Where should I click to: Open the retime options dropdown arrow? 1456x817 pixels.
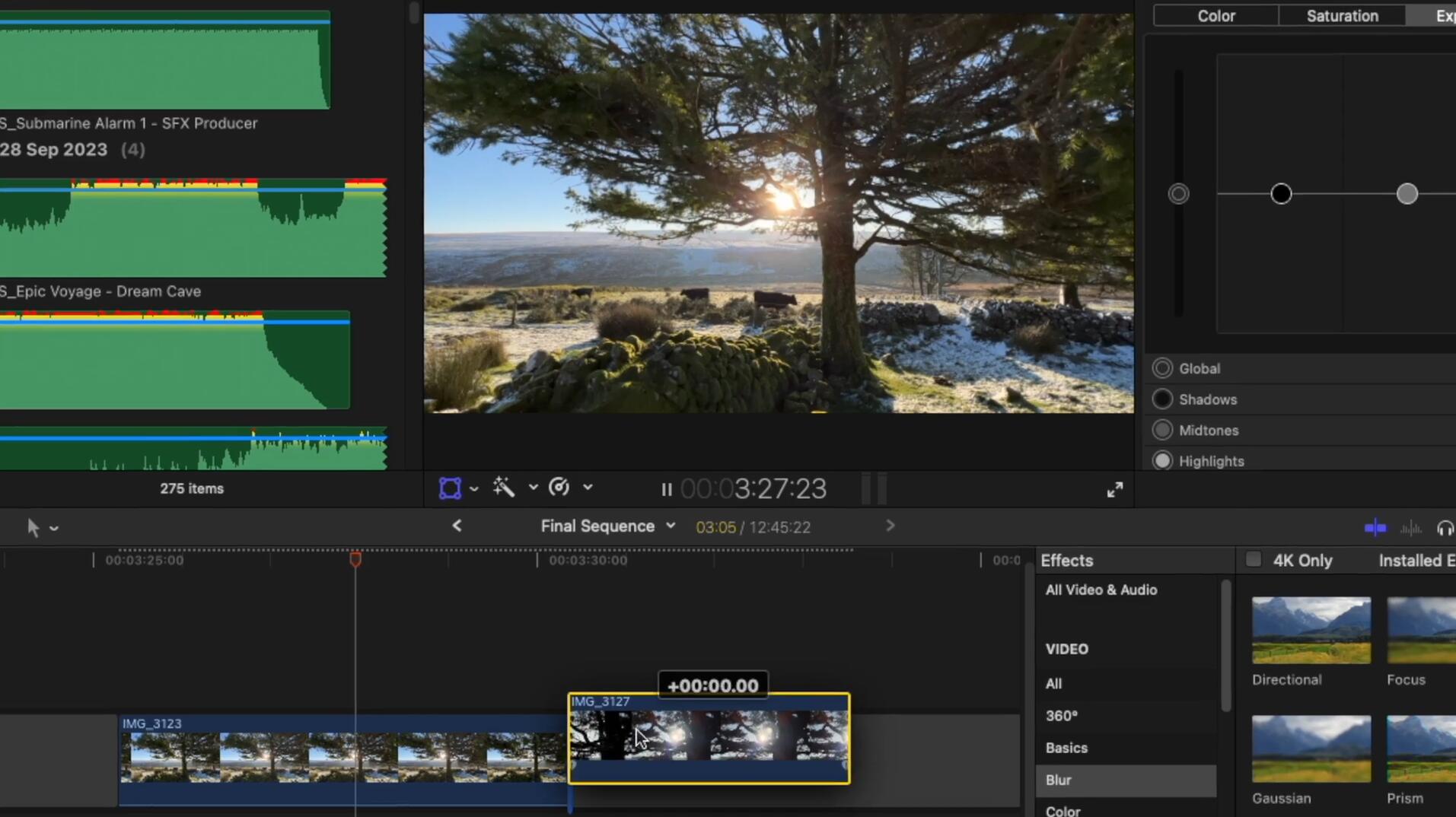tap(588, 488)
